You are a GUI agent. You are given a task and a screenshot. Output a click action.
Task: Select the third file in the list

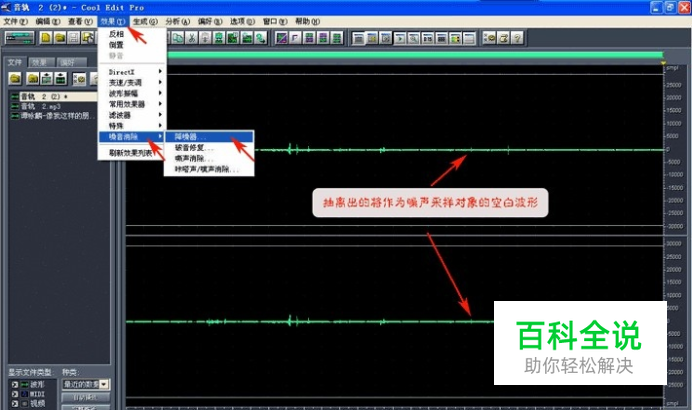[x=53, y=116]
